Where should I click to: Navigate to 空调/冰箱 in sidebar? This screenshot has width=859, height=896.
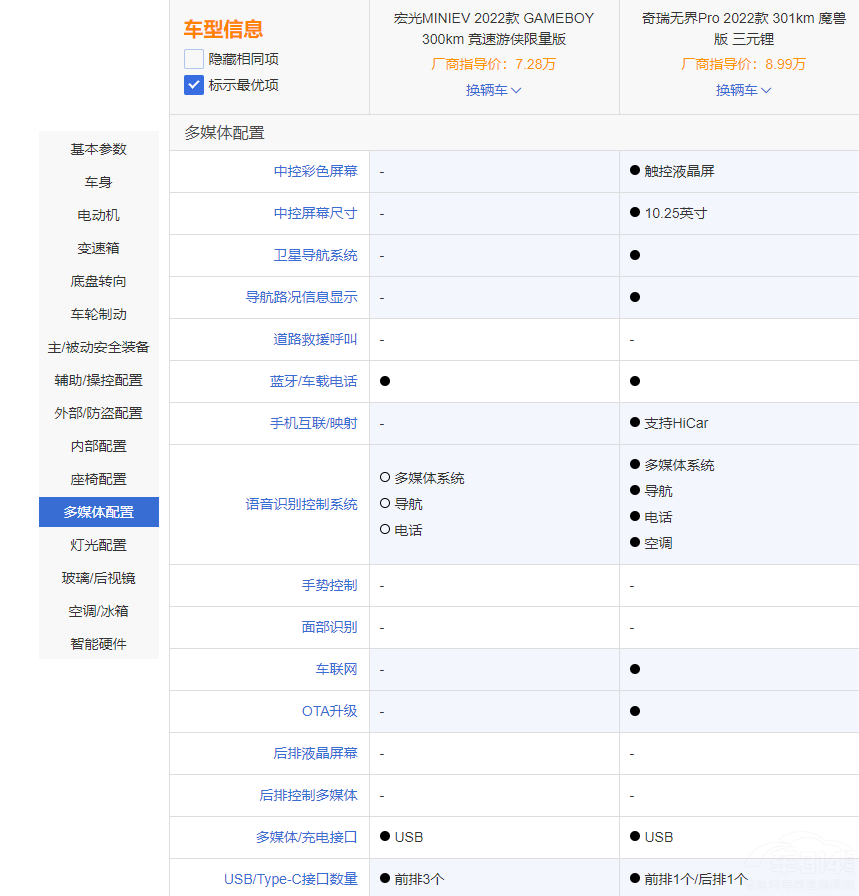pyautogui.click(x=98, y=611)
